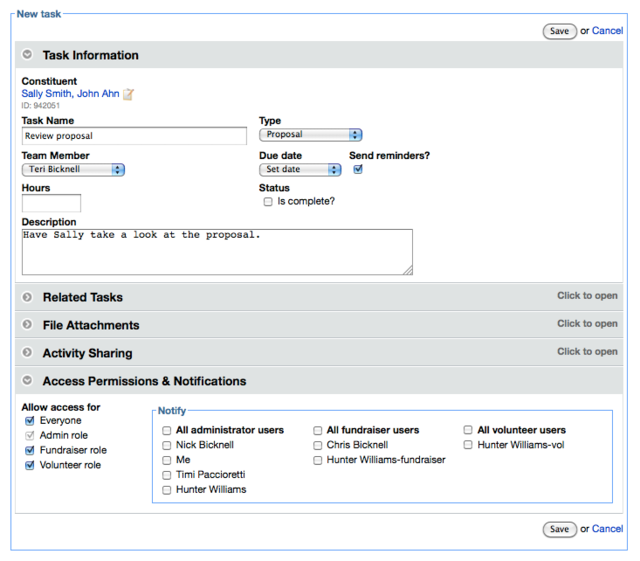640x561 pixels.
Task: Uncheck the Send reminders checkbox
Action: coord(358,169)
